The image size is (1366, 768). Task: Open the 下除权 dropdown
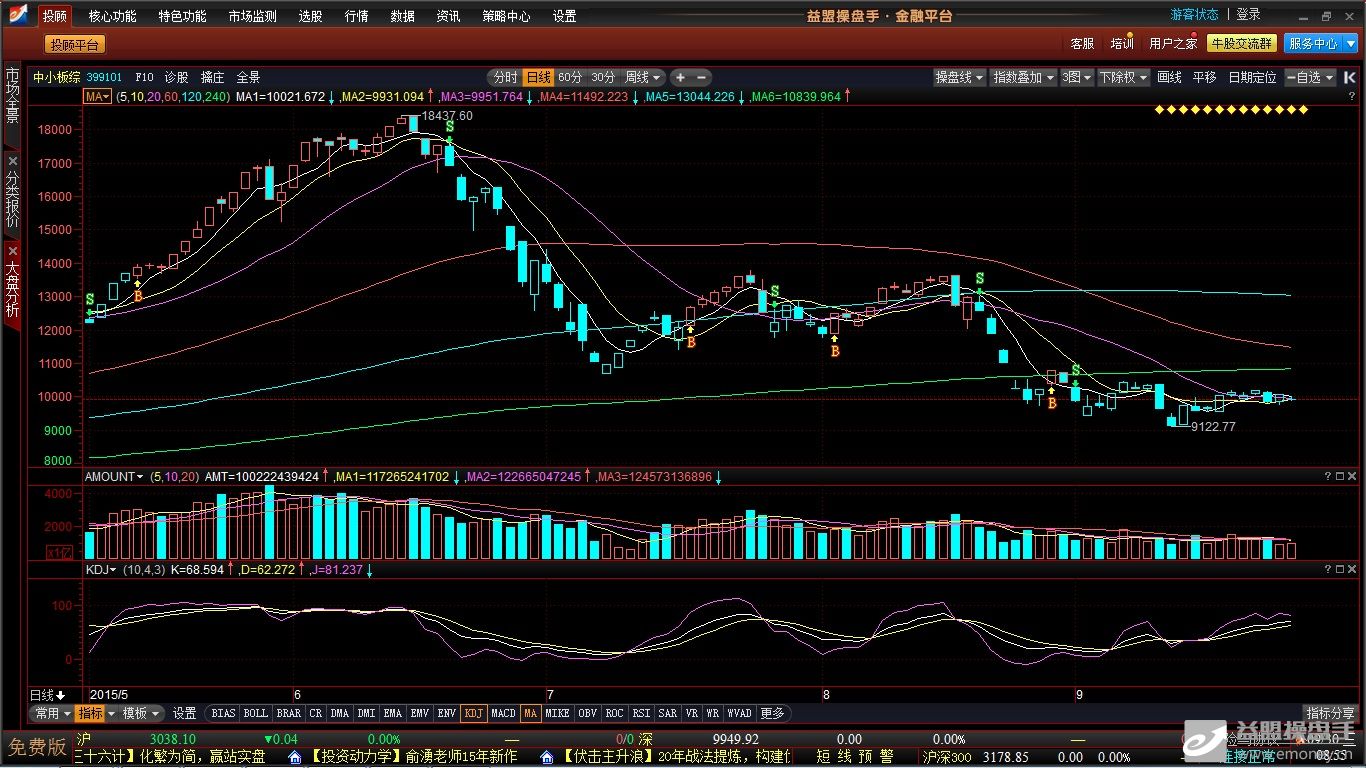coord(1123,77)
